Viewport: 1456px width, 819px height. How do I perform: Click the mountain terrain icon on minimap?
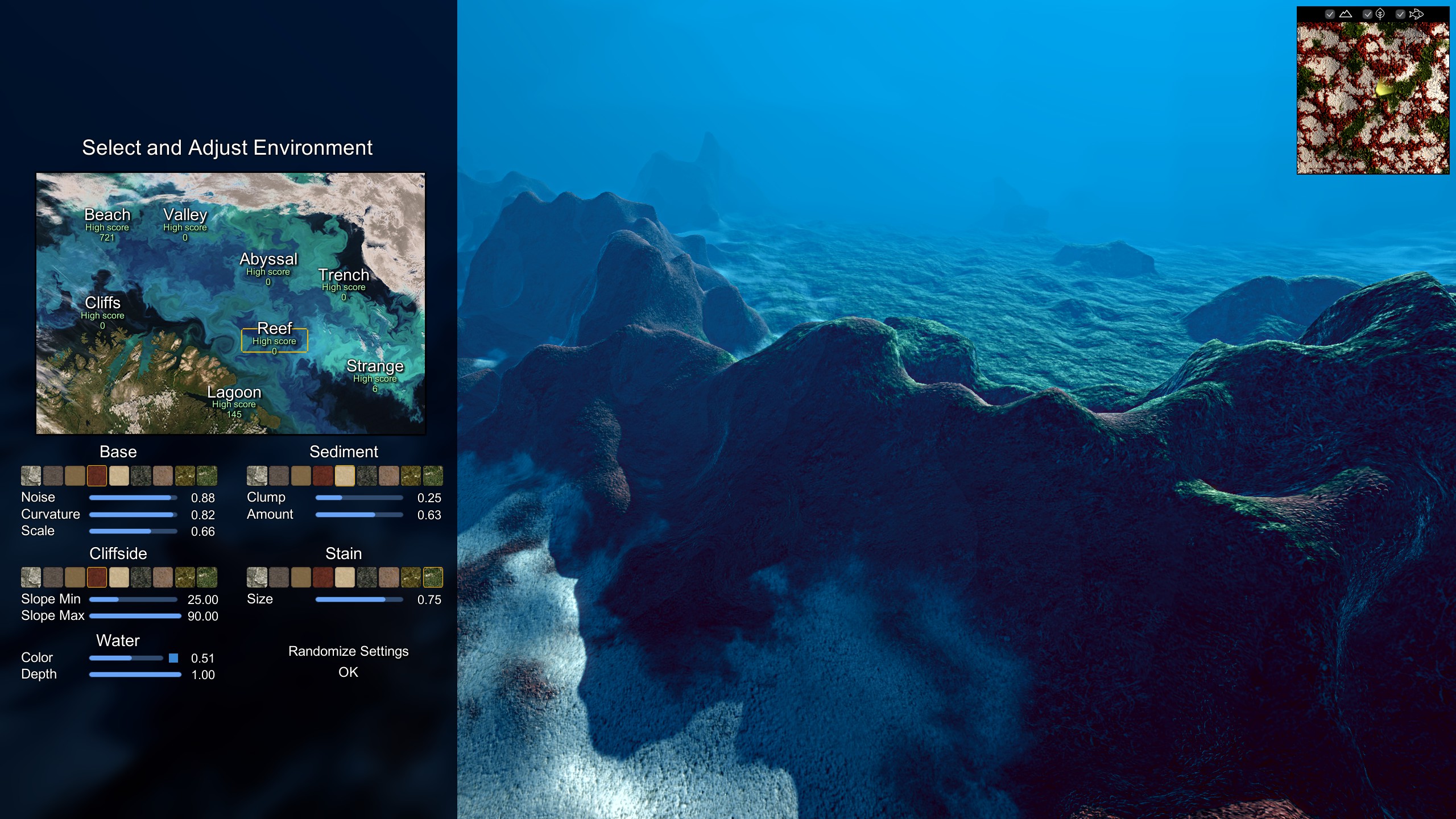point(1346,14)
